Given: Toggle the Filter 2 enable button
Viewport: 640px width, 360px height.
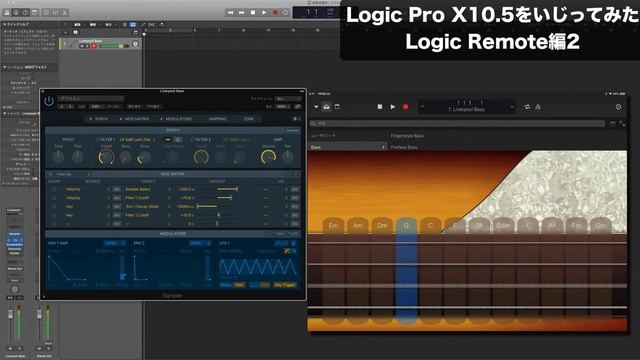Looking at the screenshot, I should (192, 140).
